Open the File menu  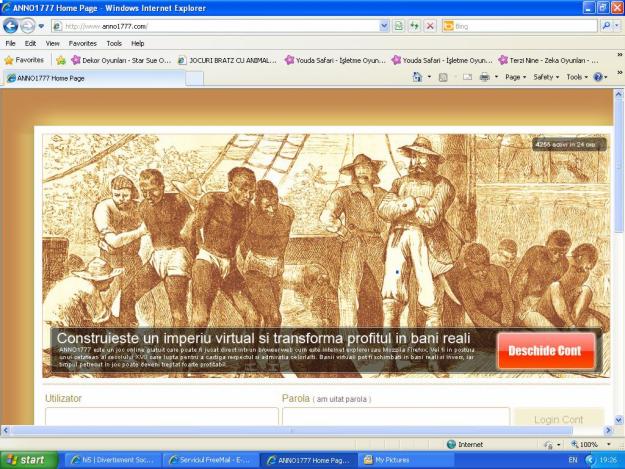tap(10, 43)
